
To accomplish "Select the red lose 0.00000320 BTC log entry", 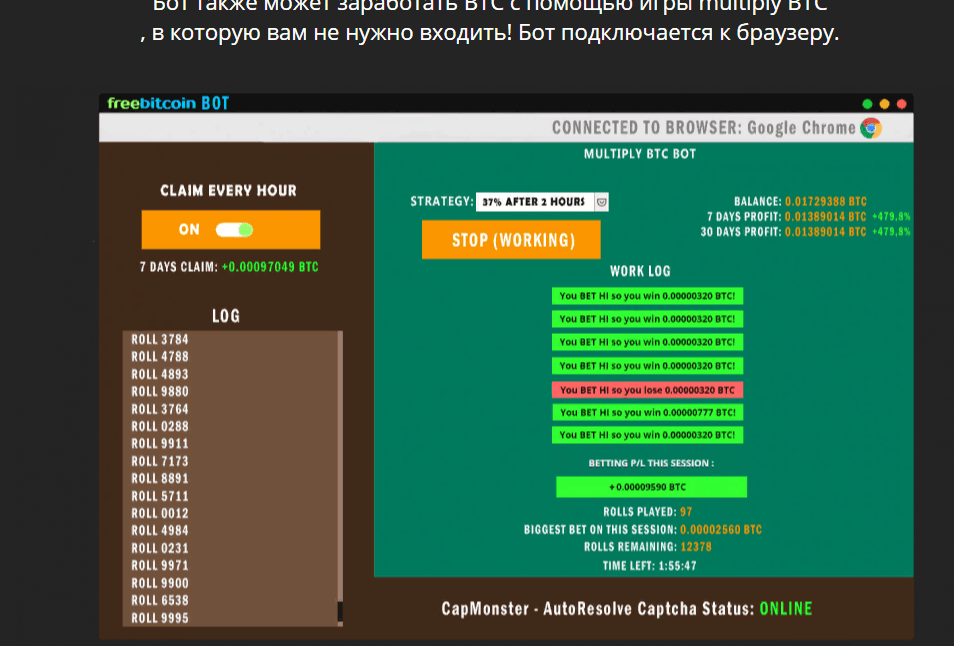I will 647,390.
